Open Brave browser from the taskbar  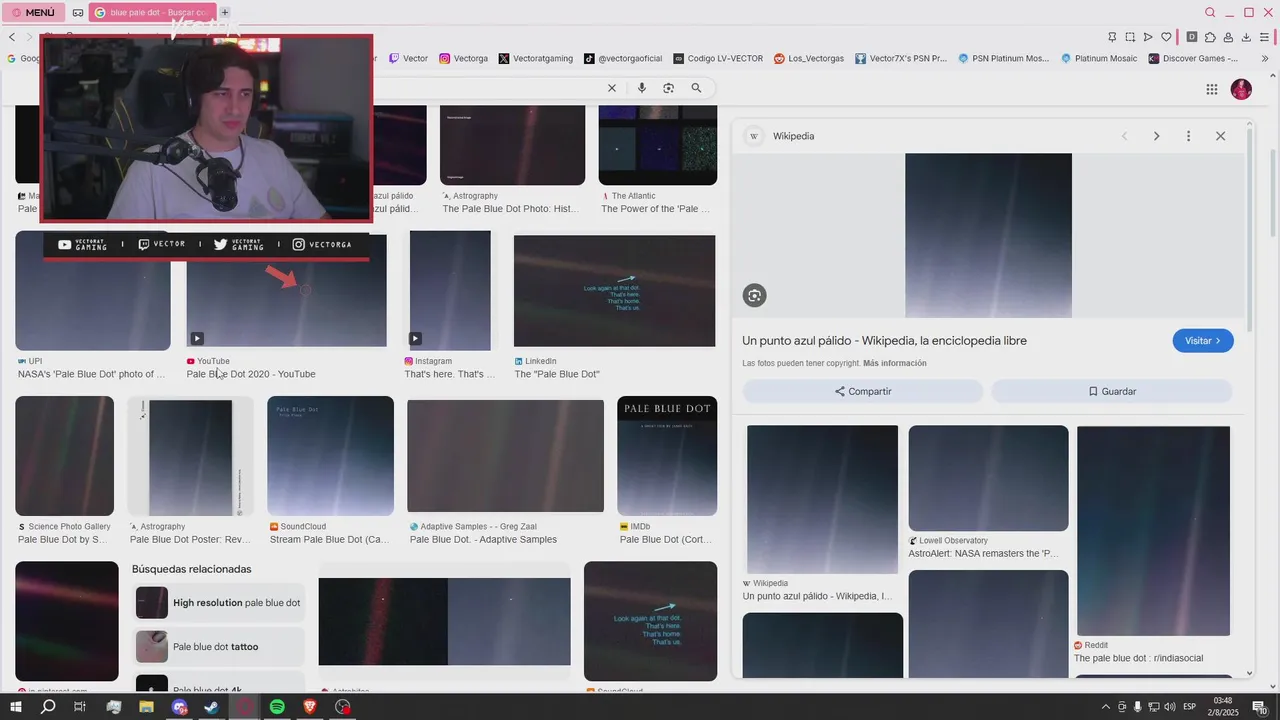[x=310, y=707]
